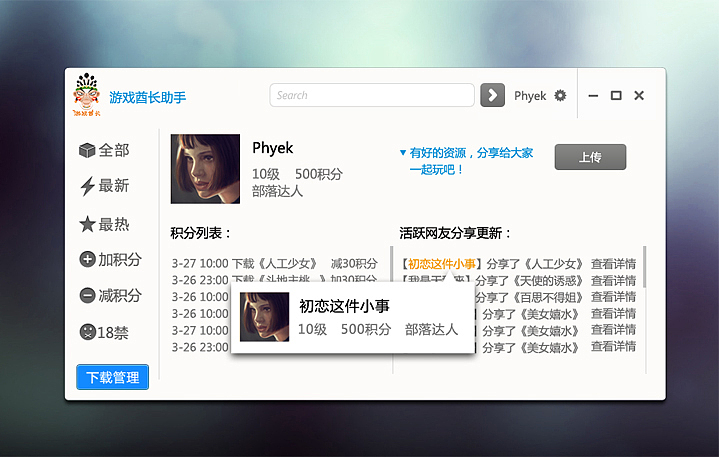Click the shared updates list scrollbar
The width and height of the screenshot is (719, 457).
point(644,267)
